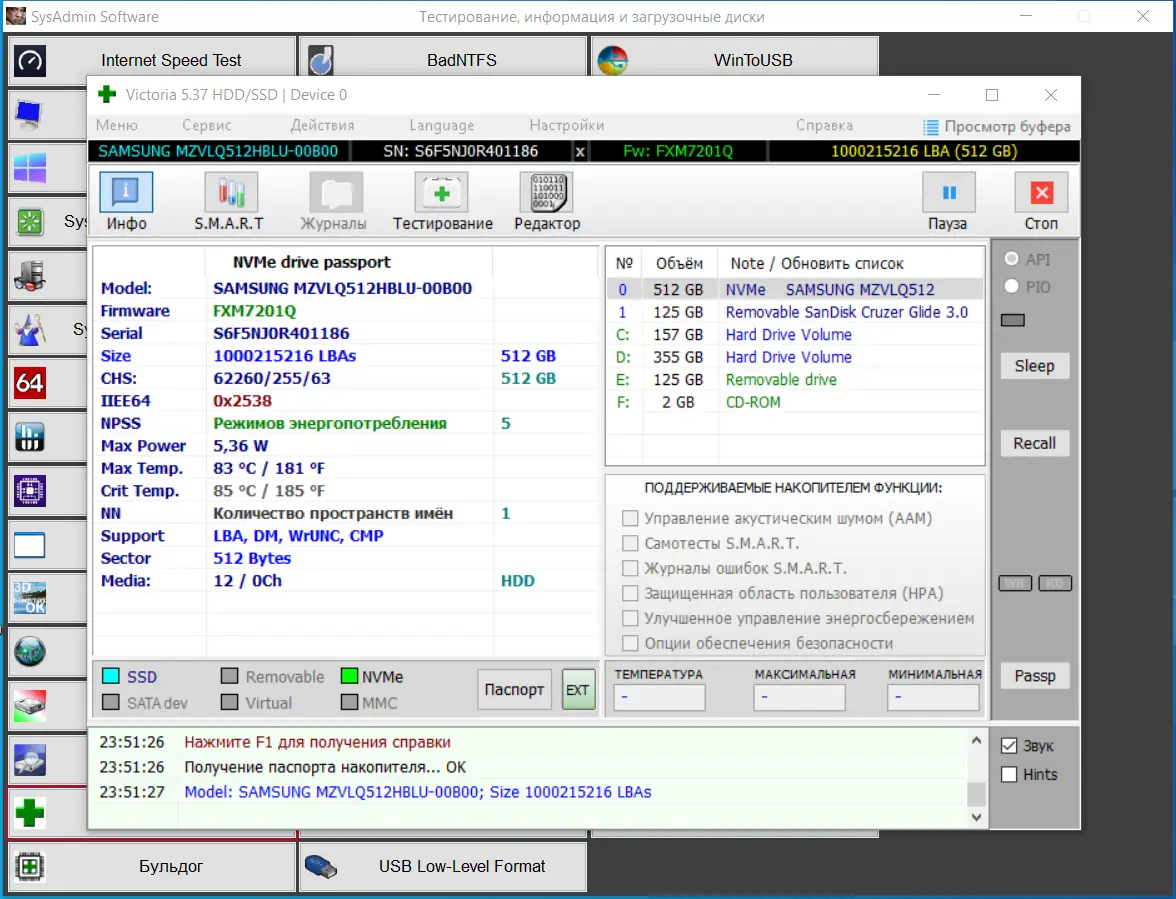
Task: Click the blank window icon in sidebar
Action: click(x=30, y=545)
